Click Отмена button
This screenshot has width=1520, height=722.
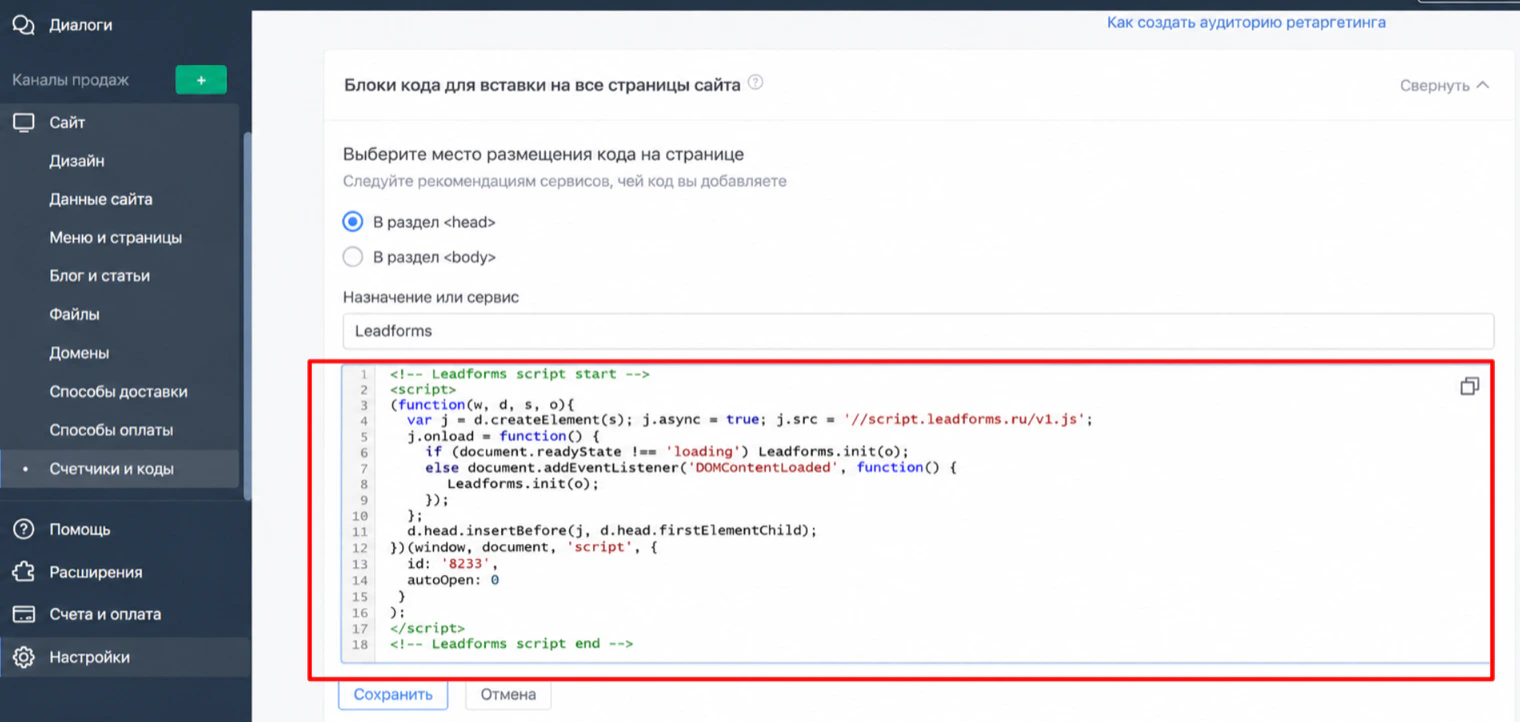508,694
